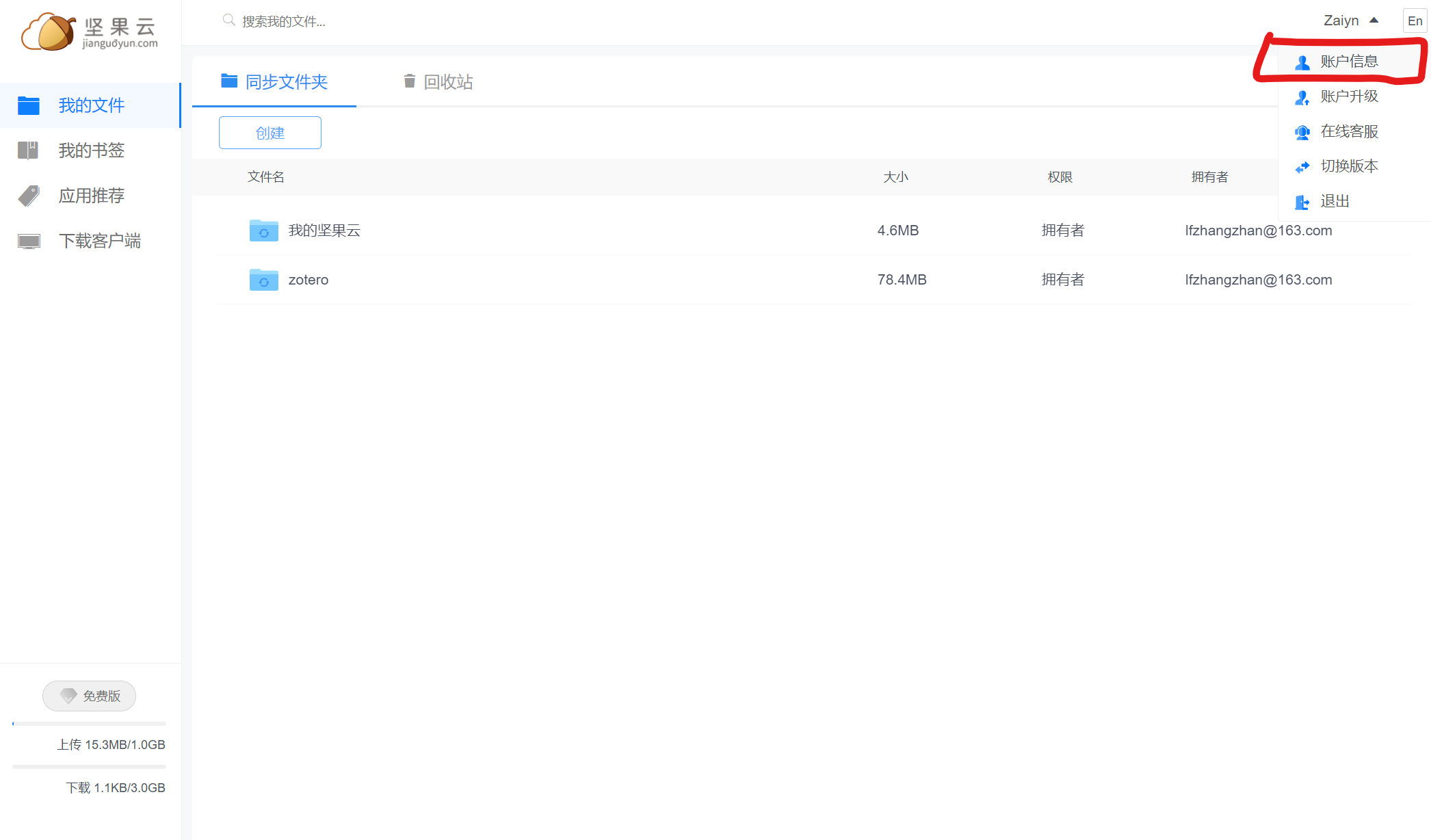Click the 上传 15.3MB/1.0GB text
Image resolution: width=1431 pixels, height=840 pixels.
[111, 744]
